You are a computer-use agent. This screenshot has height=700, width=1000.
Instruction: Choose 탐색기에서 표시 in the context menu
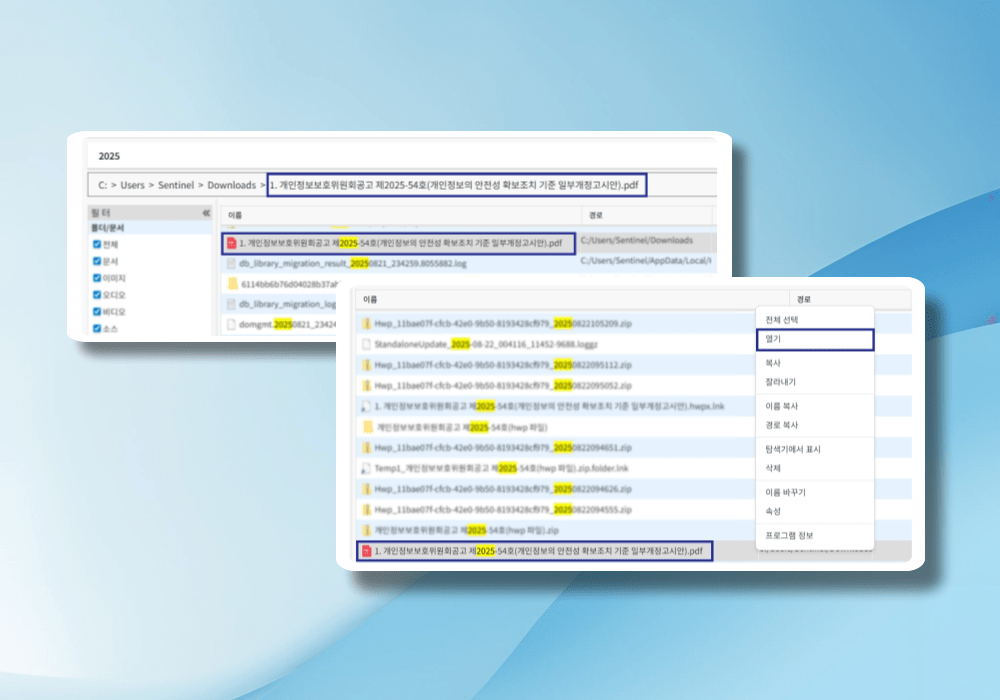point(792,449)
